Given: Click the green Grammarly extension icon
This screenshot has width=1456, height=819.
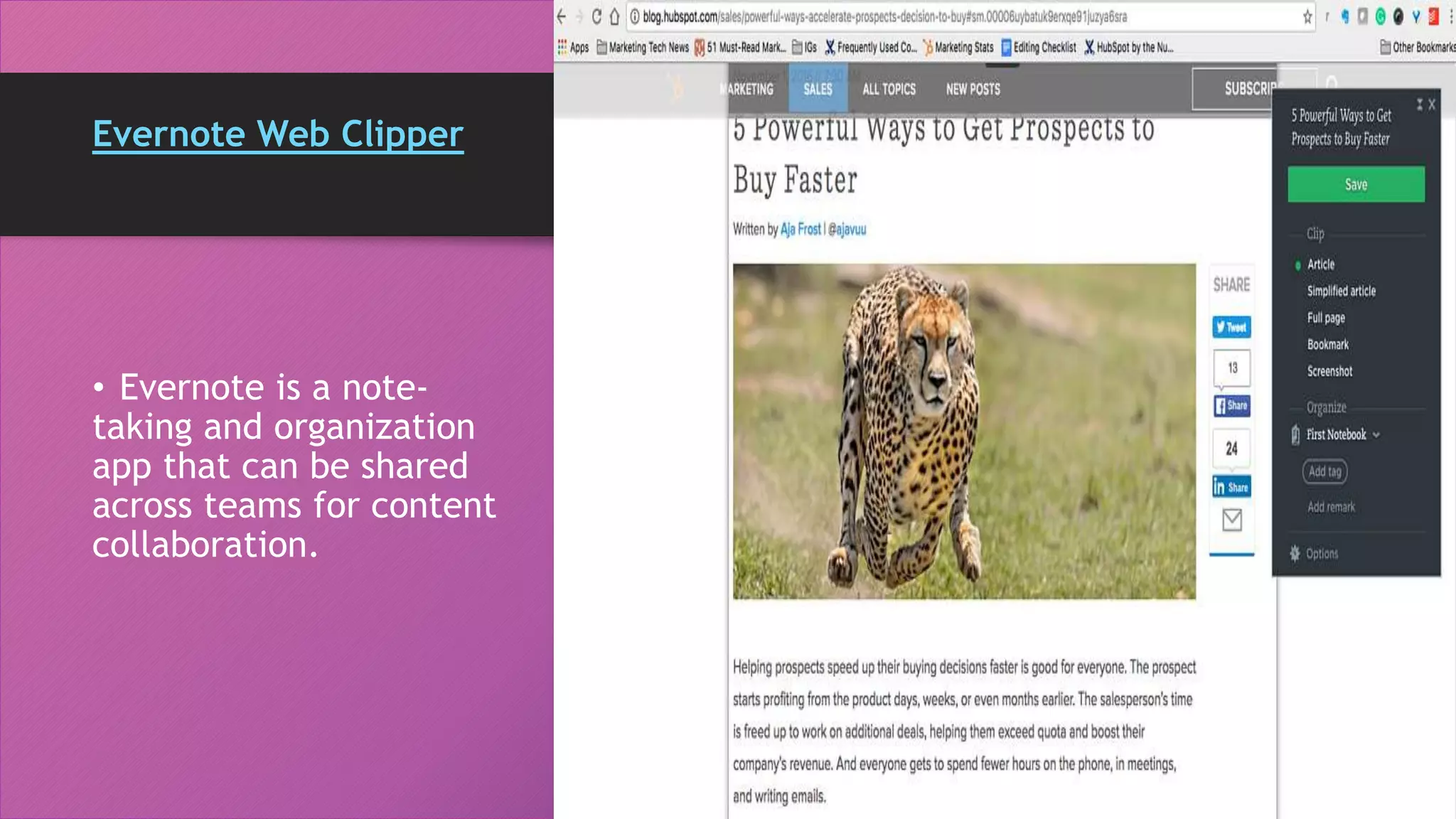Looking at the screenshot, I should (x=1380, y=16).
